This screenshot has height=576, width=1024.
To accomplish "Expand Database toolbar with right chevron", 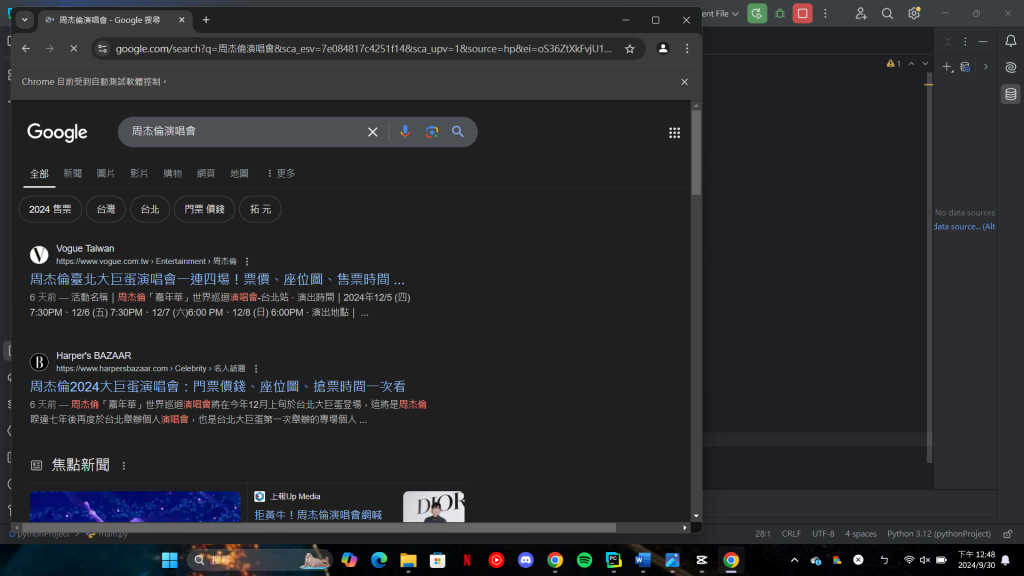I will (x=985, y=67).
